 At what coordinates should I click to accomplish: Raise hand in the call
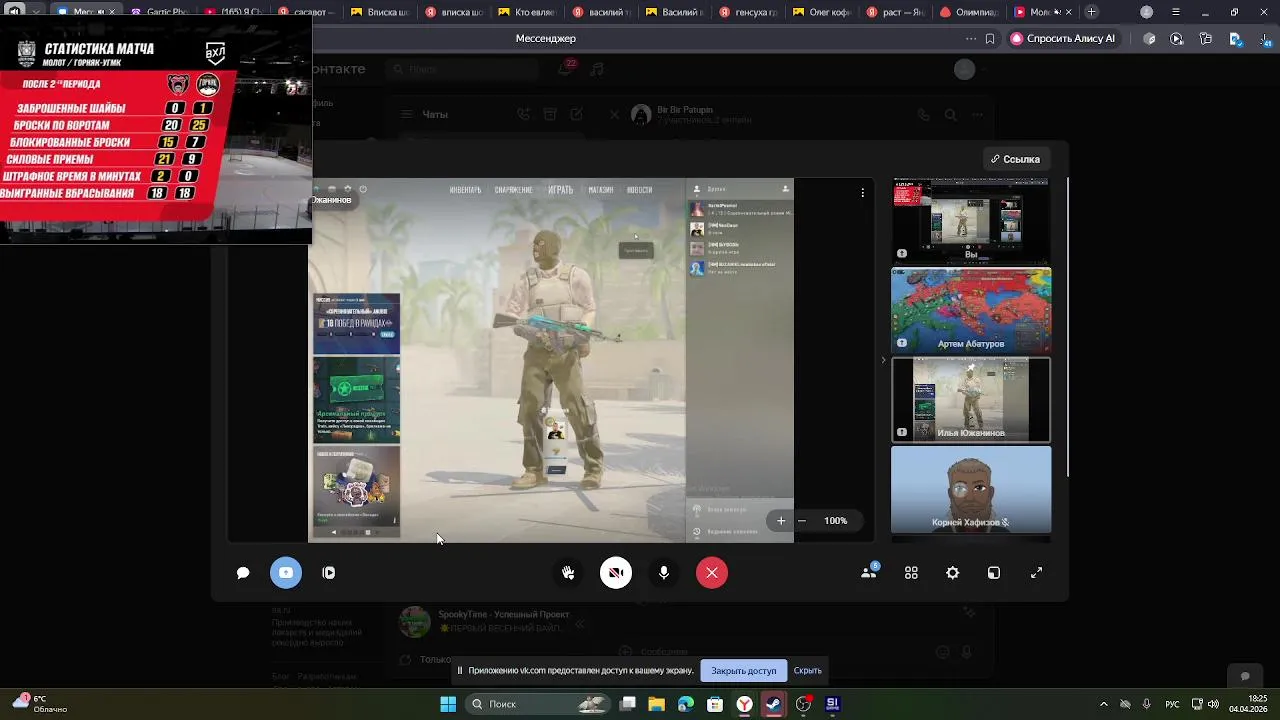tap(568, 573)
